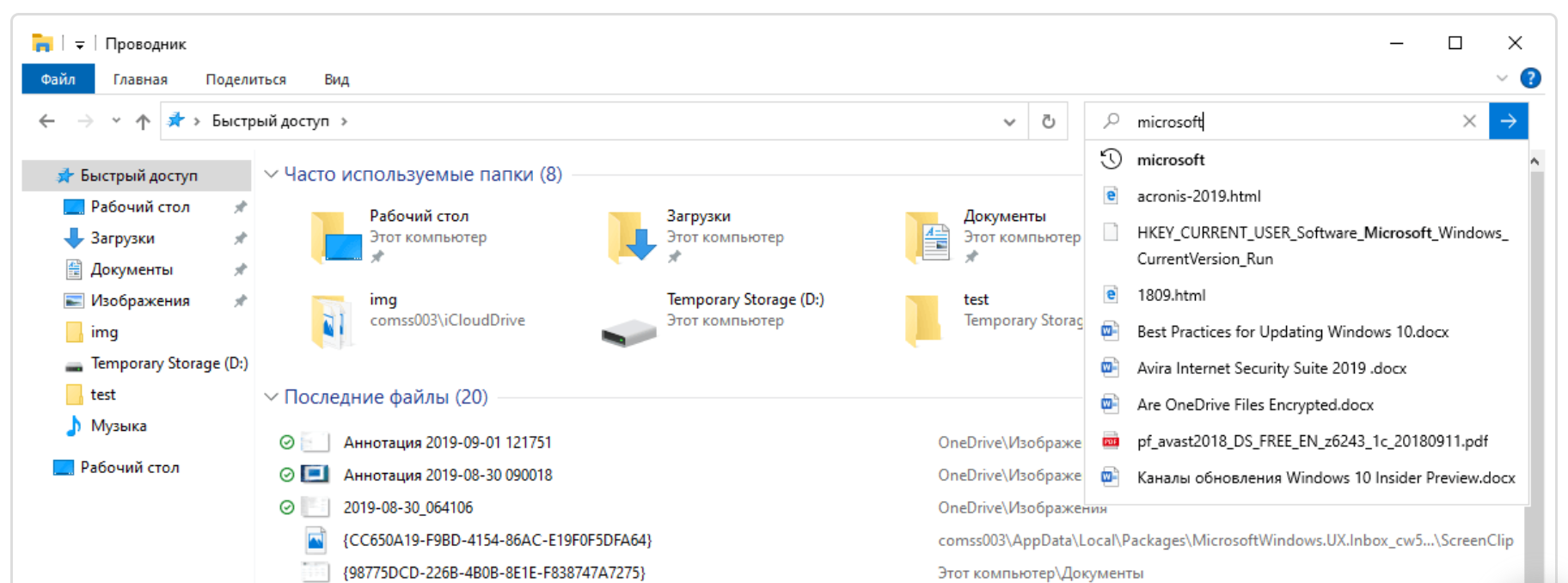Expand the address bar history dropdown

click(1009, 122)
